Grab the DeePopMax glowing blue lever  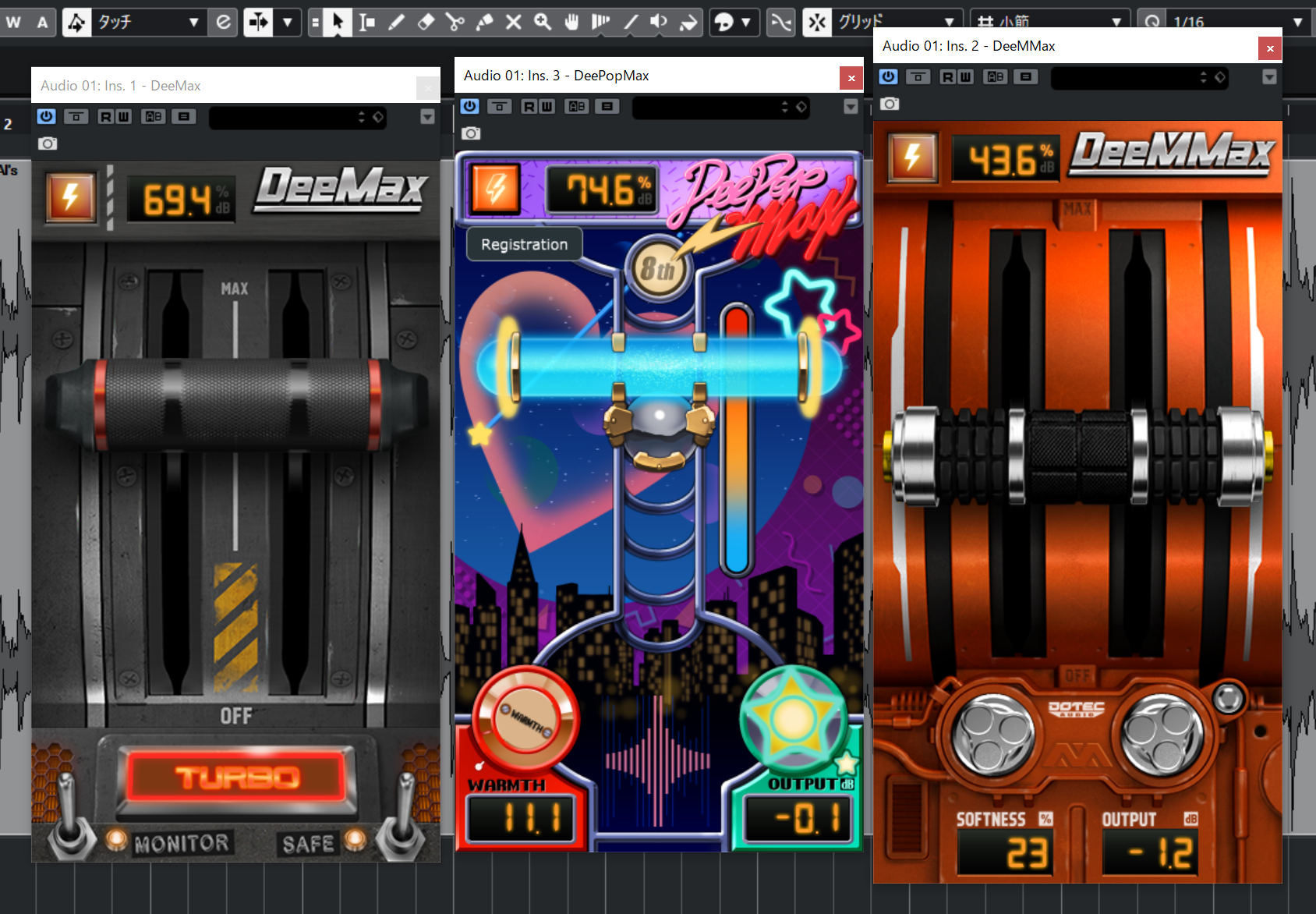pos(660,367)
